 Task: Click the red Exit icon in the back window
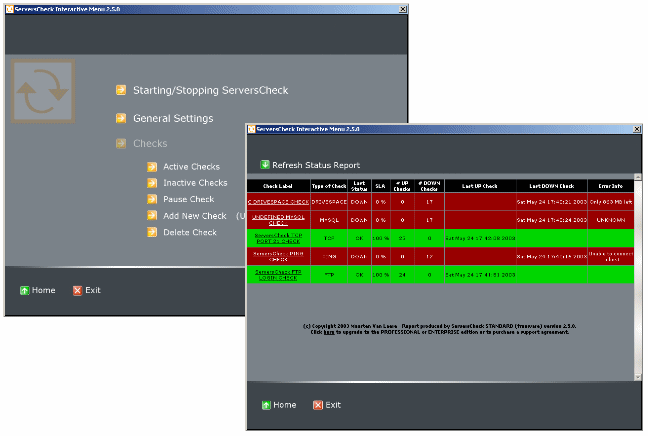pos(77,291)
